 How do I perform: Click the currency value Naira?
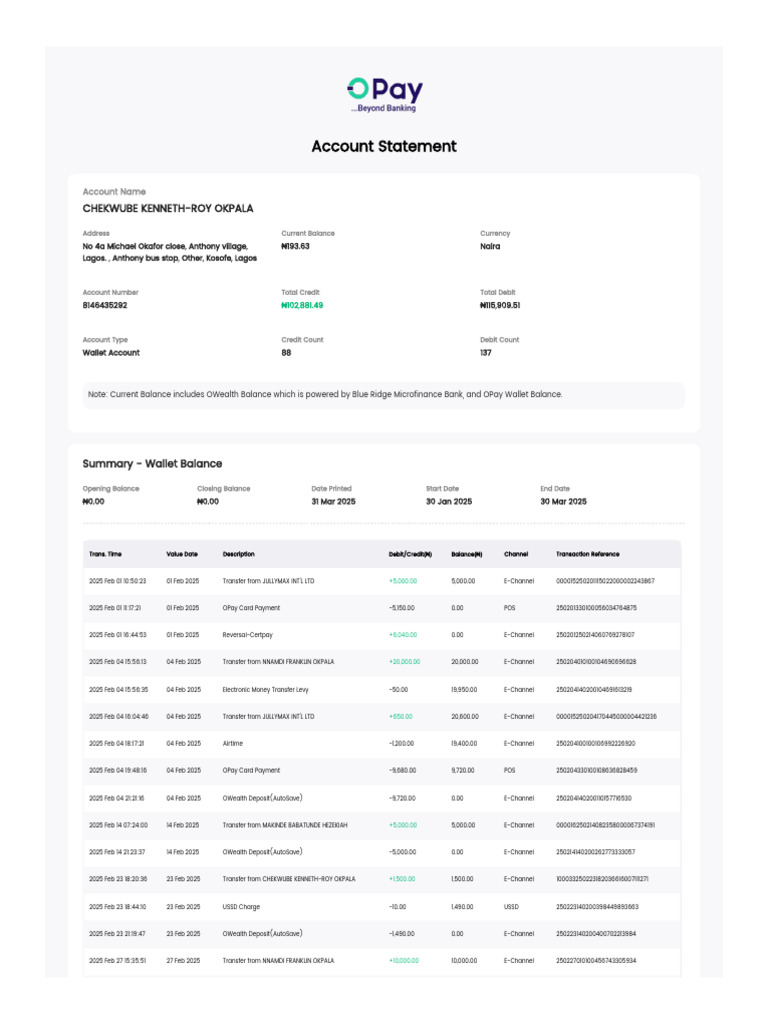(x=490, y=246)
